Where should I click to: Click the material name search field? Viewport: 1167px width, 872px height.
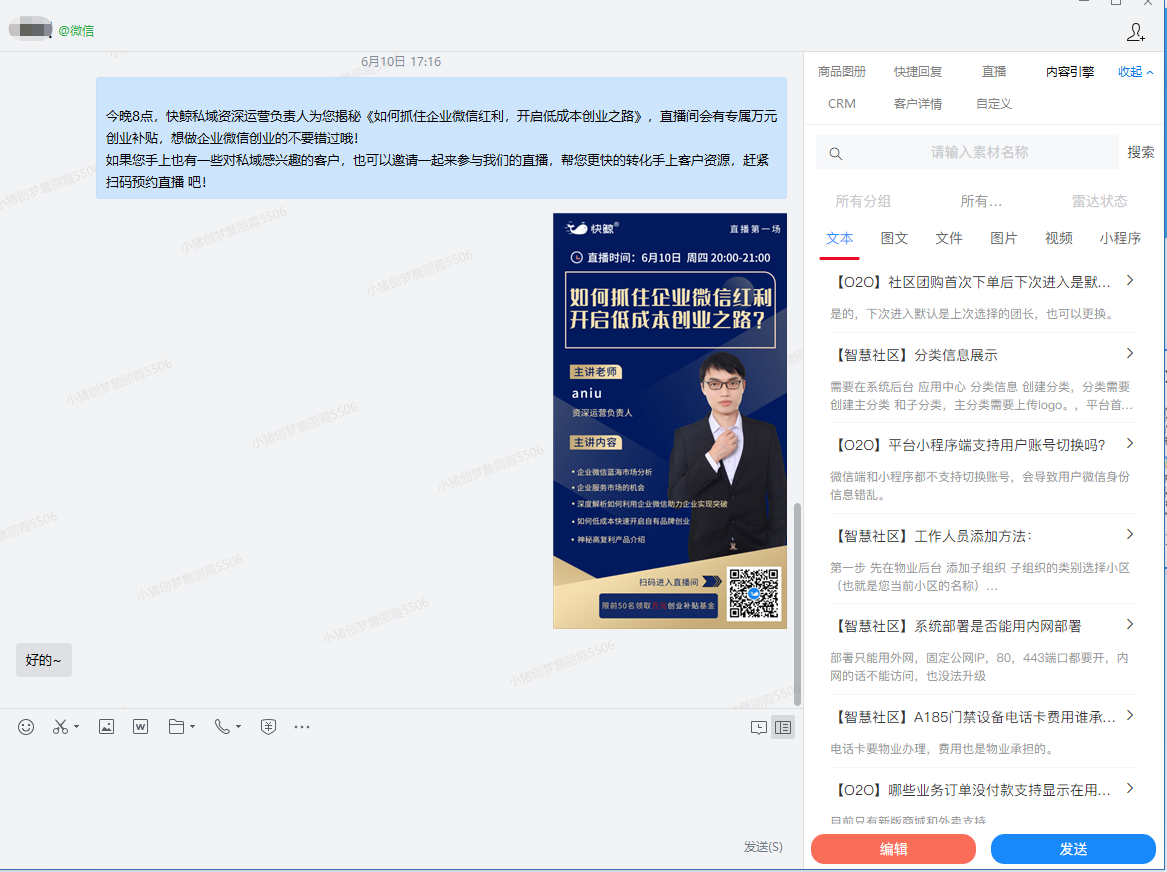click(978, 153)
